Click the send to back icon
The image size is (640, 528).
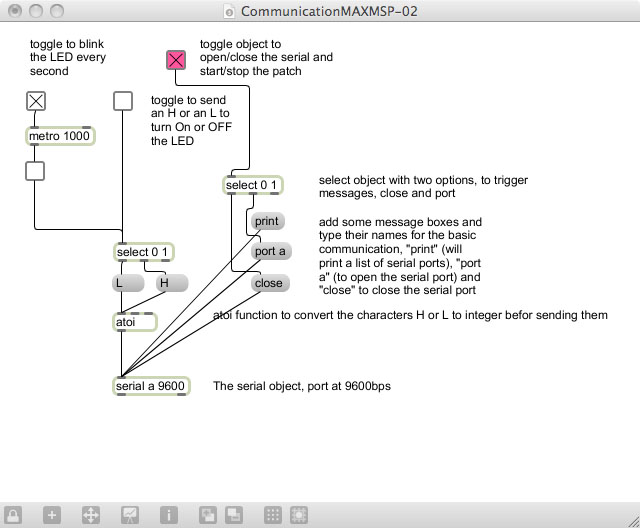(x=233, y=515)
